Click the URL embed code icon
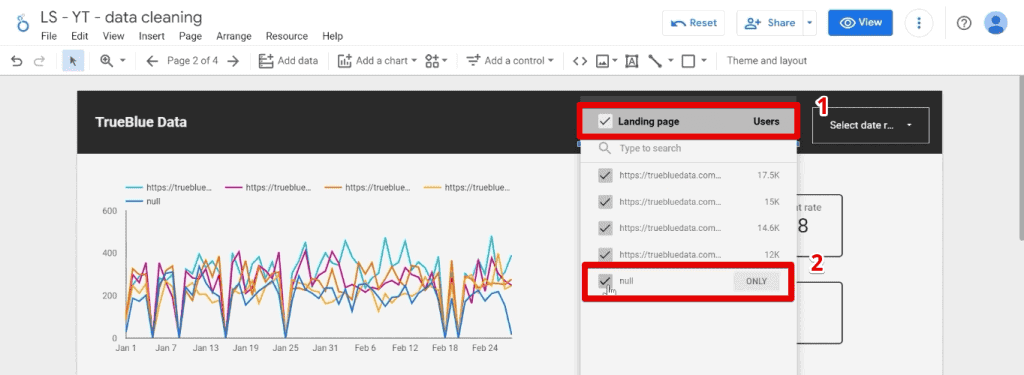This screenshot has height=375, width=1024. [580, 61]
